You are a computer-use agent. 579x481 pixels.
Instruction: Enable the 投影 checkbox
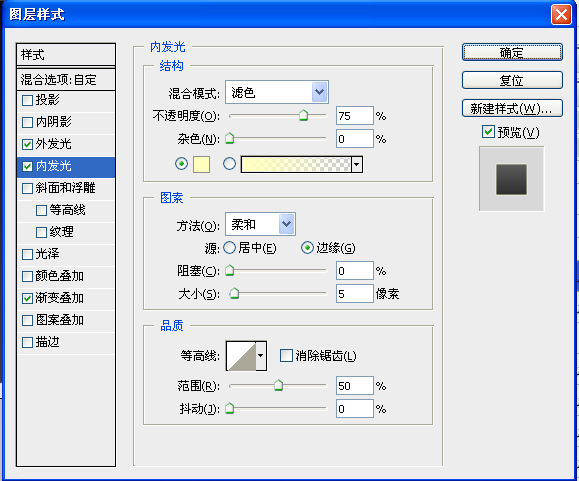point(27,100)
